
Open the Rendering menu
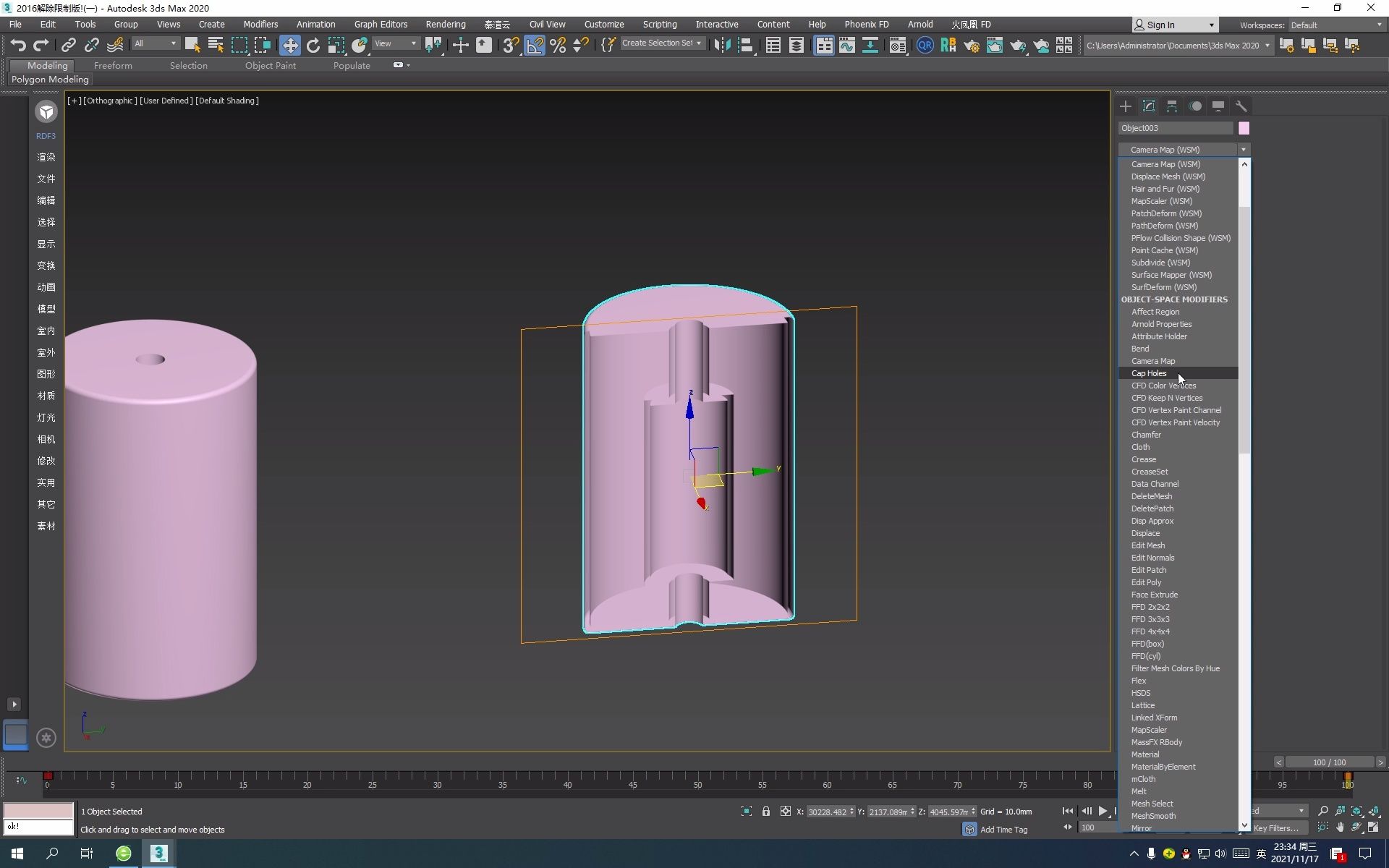445,25
